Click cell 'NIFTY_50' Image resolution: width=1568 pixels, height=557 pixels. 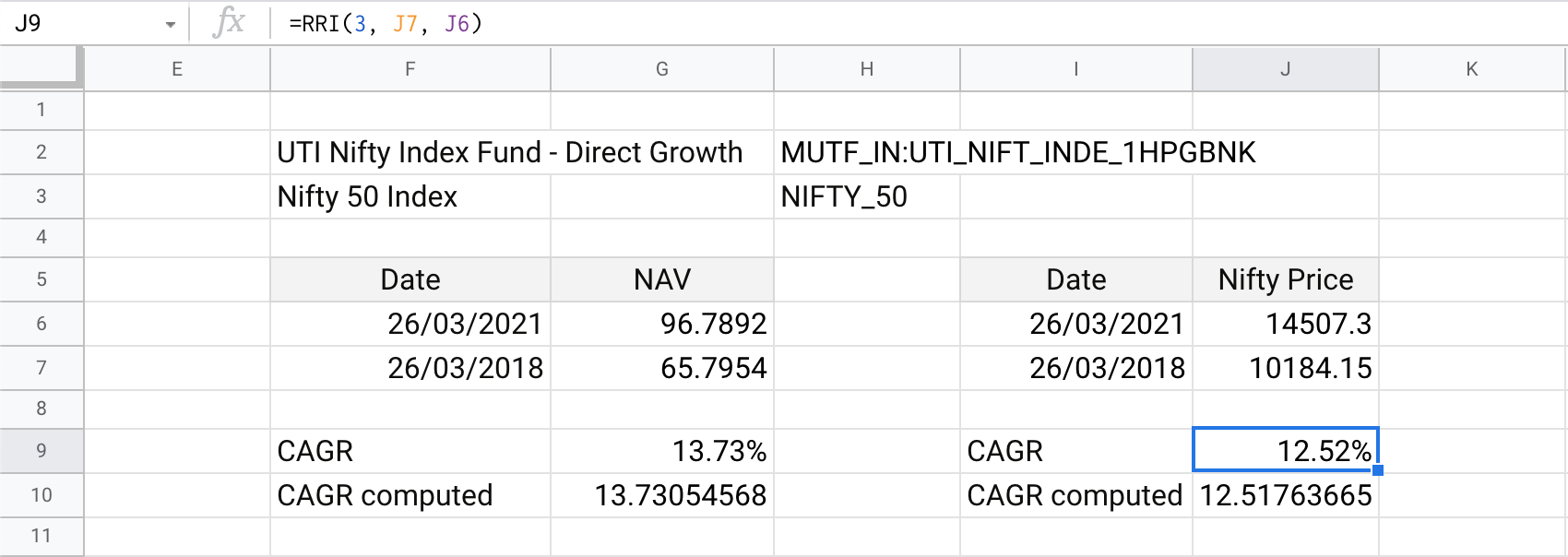click(x=867, y=196)
